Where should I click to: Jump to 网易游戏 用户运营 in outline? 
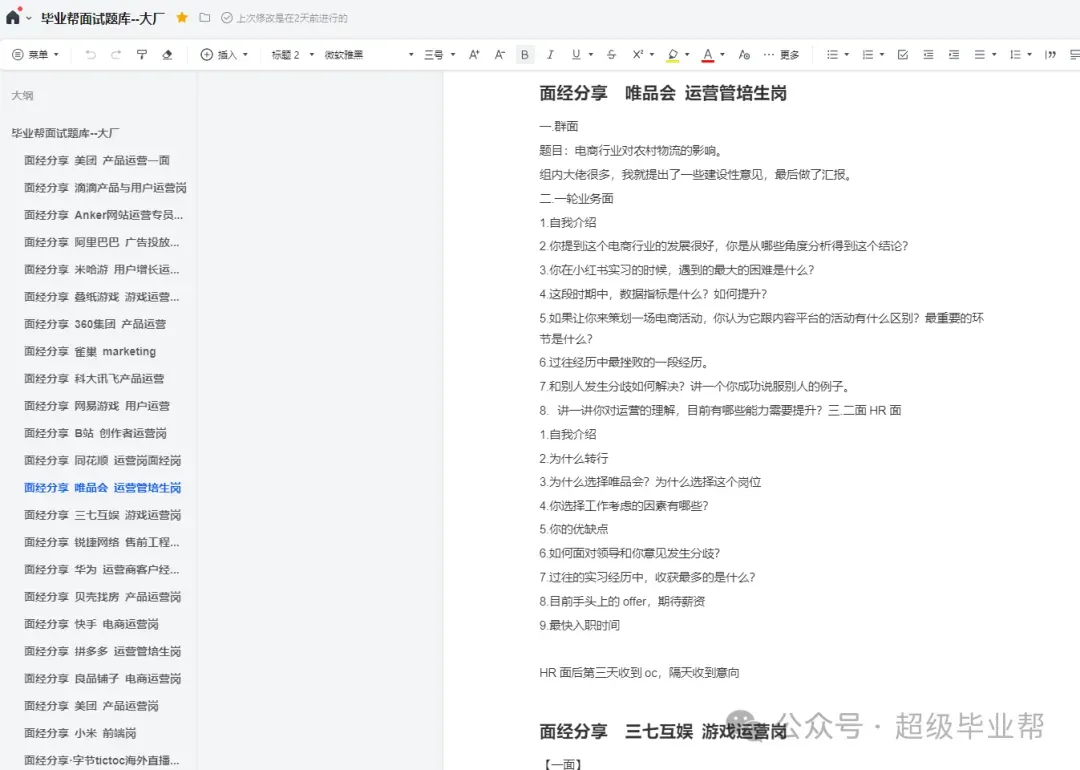[96, 406]
